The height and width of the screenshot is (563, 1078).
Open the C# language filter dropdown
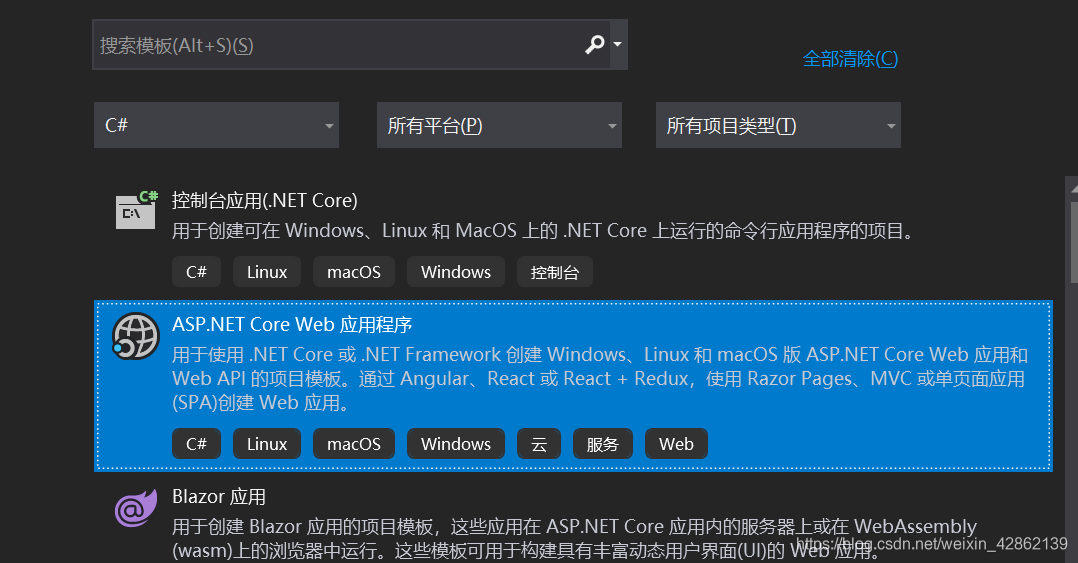217,125
